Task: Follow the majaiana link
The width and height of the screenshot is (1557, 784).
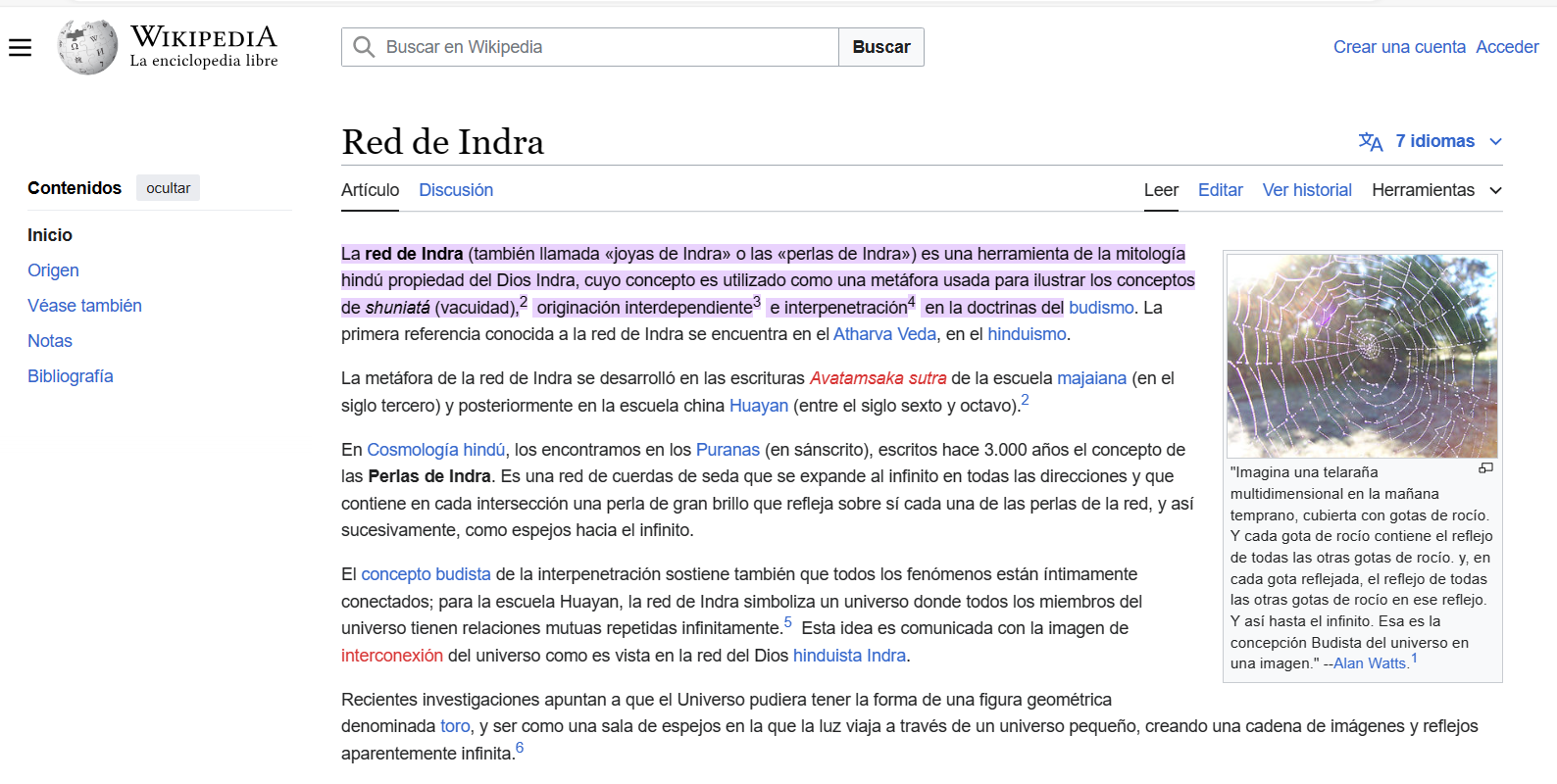Action: coord(1091,378)
